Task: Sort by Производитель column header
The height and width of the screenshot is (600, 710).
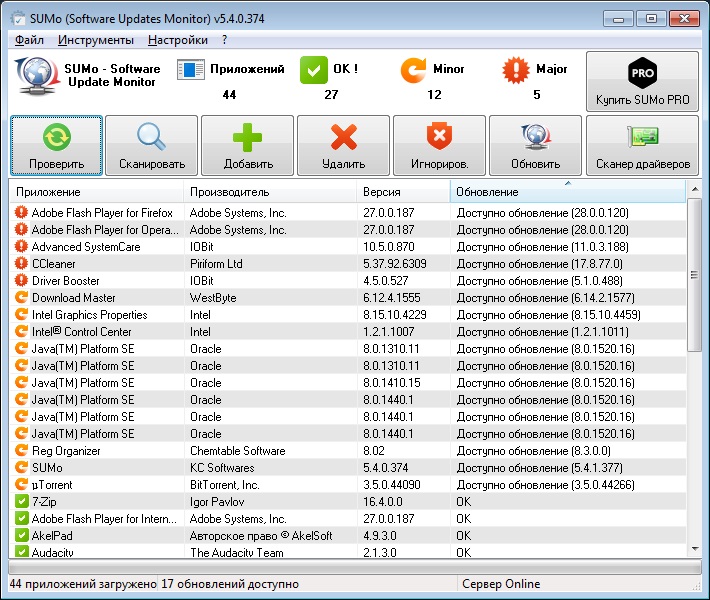Action: (270, 192)
